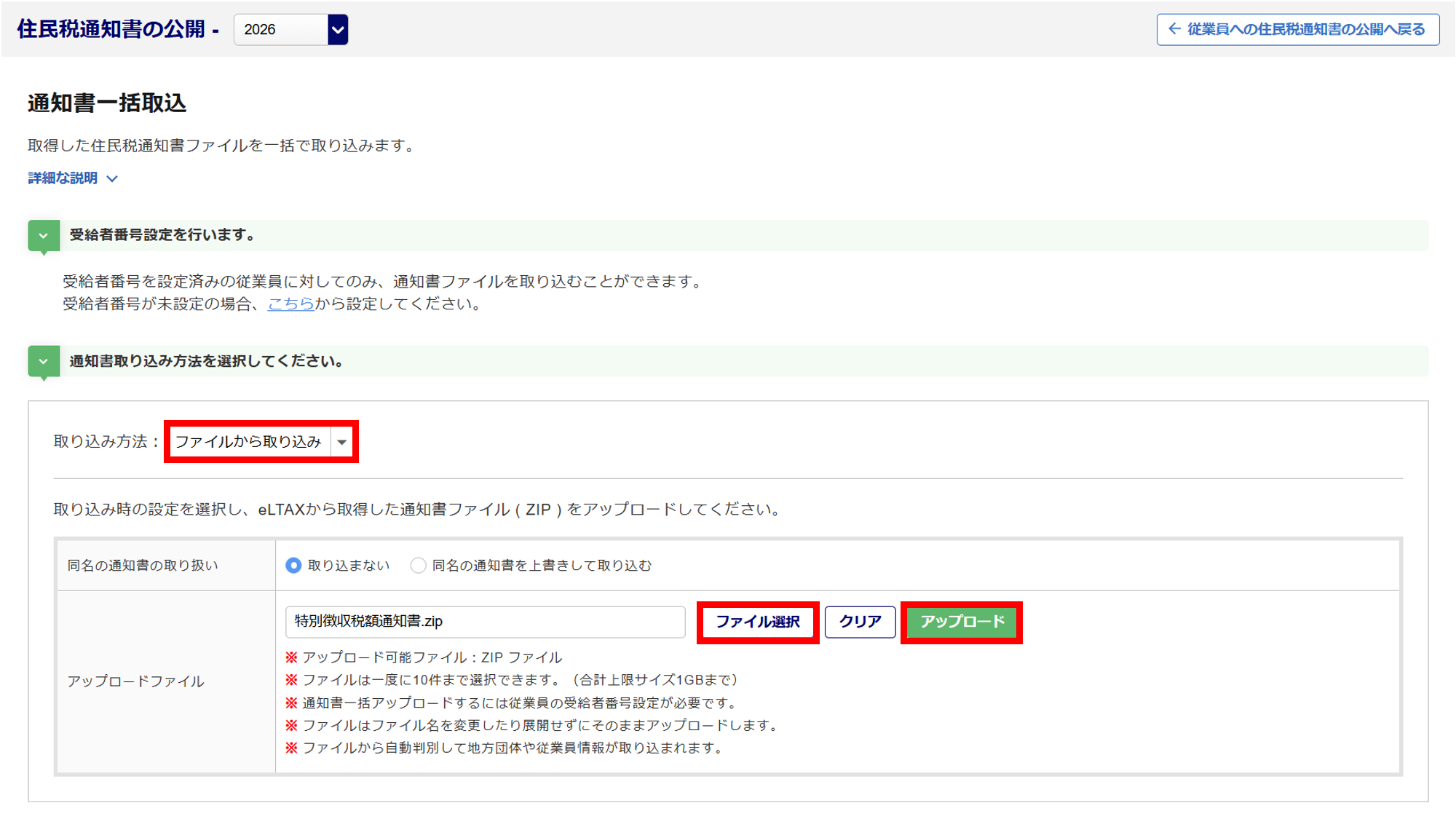Click the 特別徴収税額通知書.zip file name field
This screenshot has width=1456, height=819.
[x=486, y=622]
